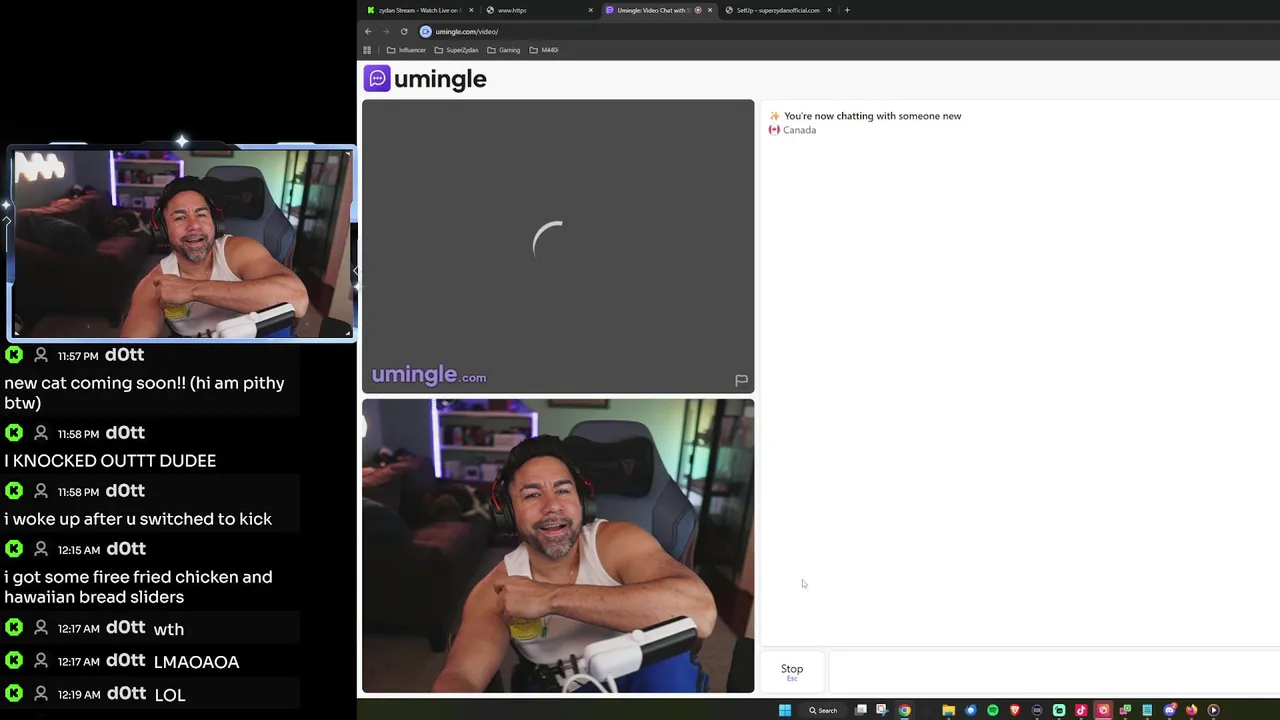Open taskbar Search

[823, 710]
